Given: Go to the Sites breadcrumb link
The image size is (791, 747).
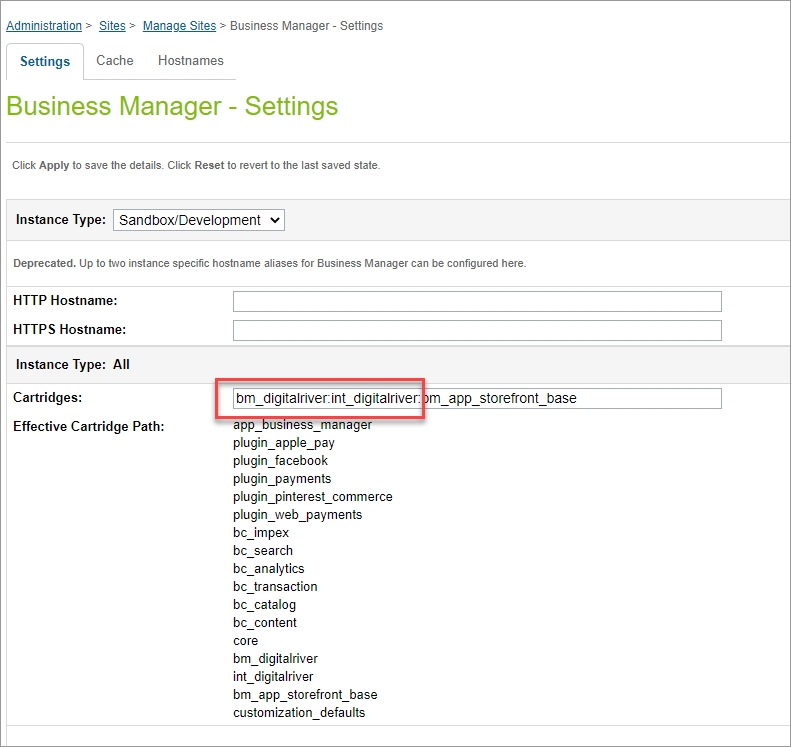Looking at the screenshot, I should point(111,26).
